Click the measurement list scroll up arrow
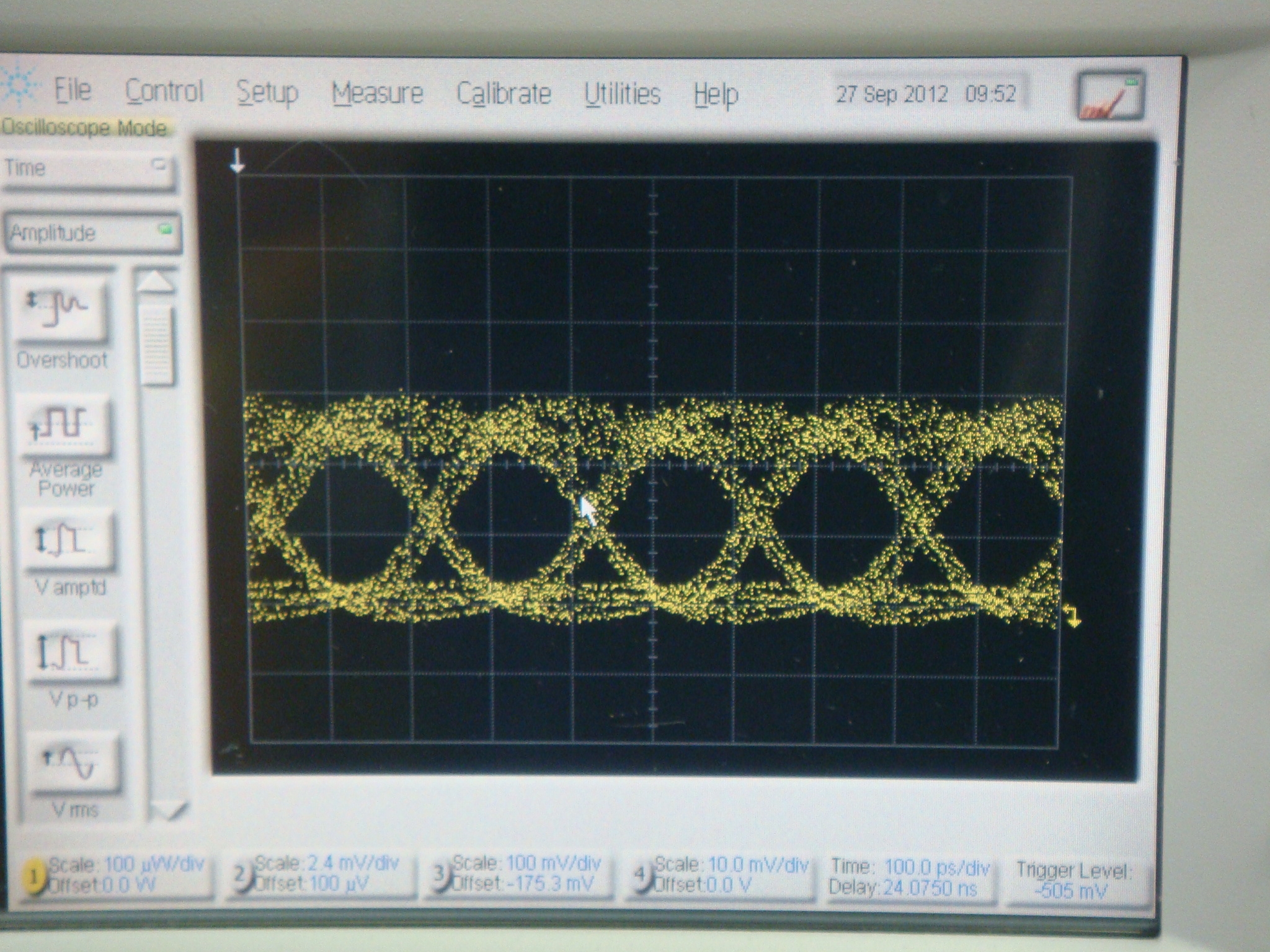The width and height of the screenshot is (1270, 952). tap(155, 282)
